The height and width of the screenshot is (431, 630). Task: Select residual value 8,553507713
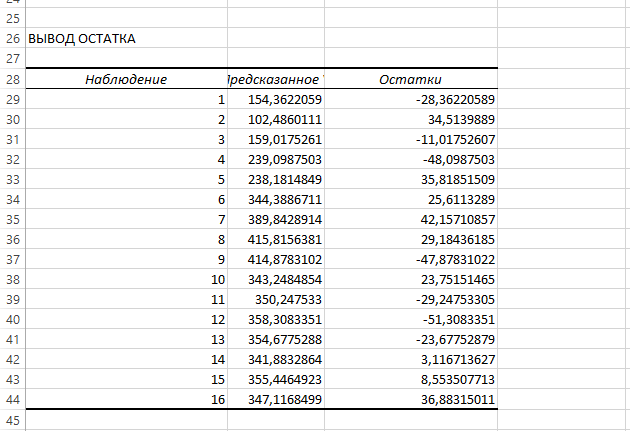click(411, 379)
